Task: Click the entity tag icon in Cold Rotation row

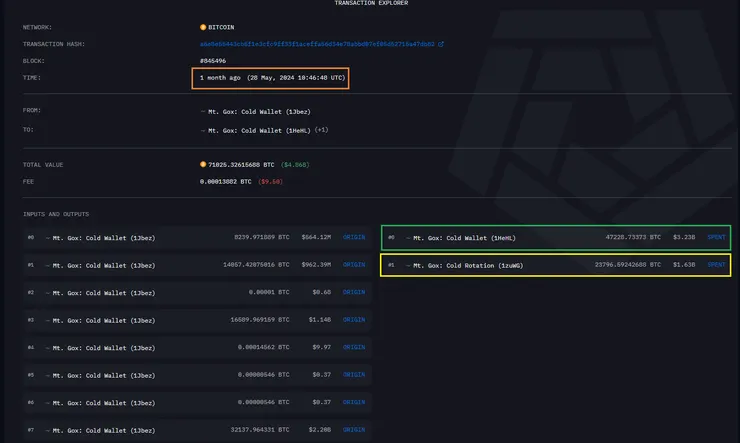Action: click(408, 266)
